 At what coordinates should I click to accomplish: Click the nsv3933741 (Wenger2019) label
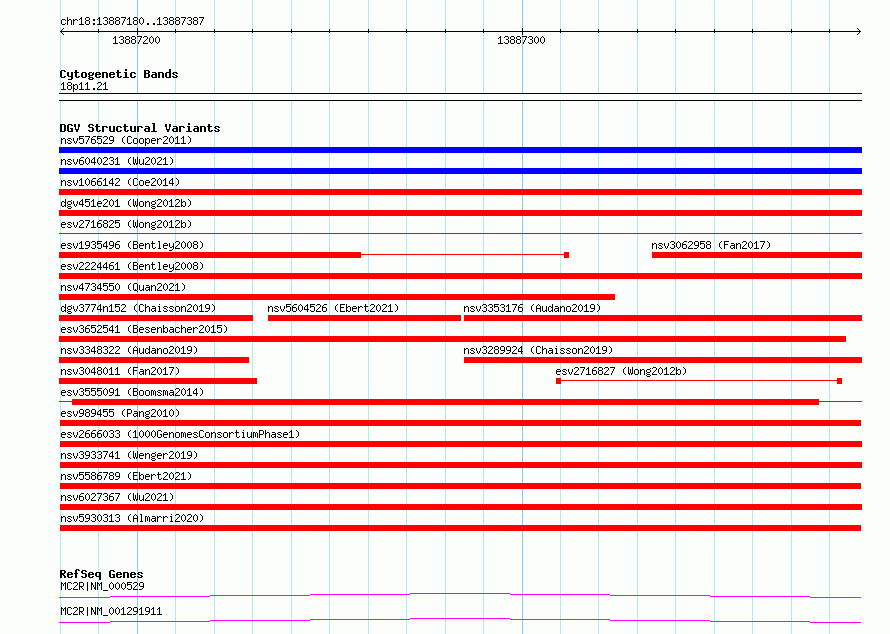click(x=129, y=455)
